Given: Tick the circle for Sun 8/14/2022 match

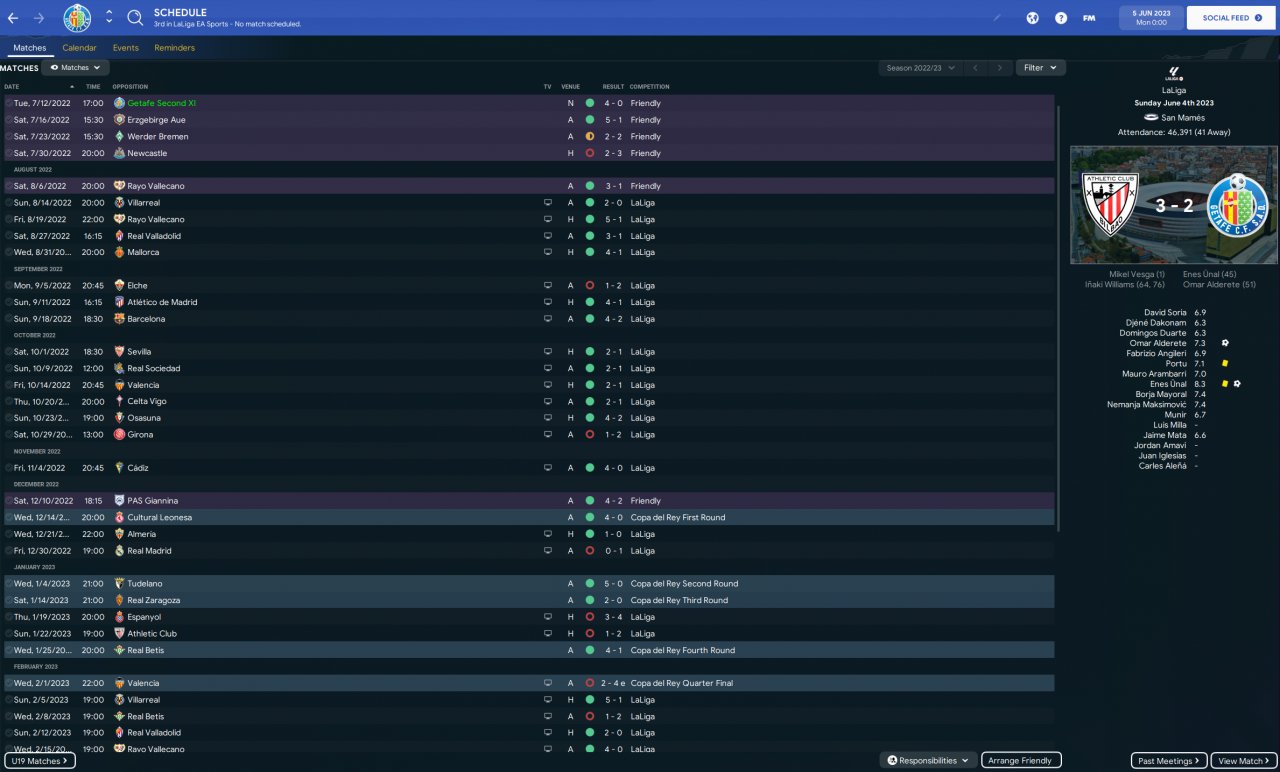Looking at the screenshot, I should click(9, 202).
